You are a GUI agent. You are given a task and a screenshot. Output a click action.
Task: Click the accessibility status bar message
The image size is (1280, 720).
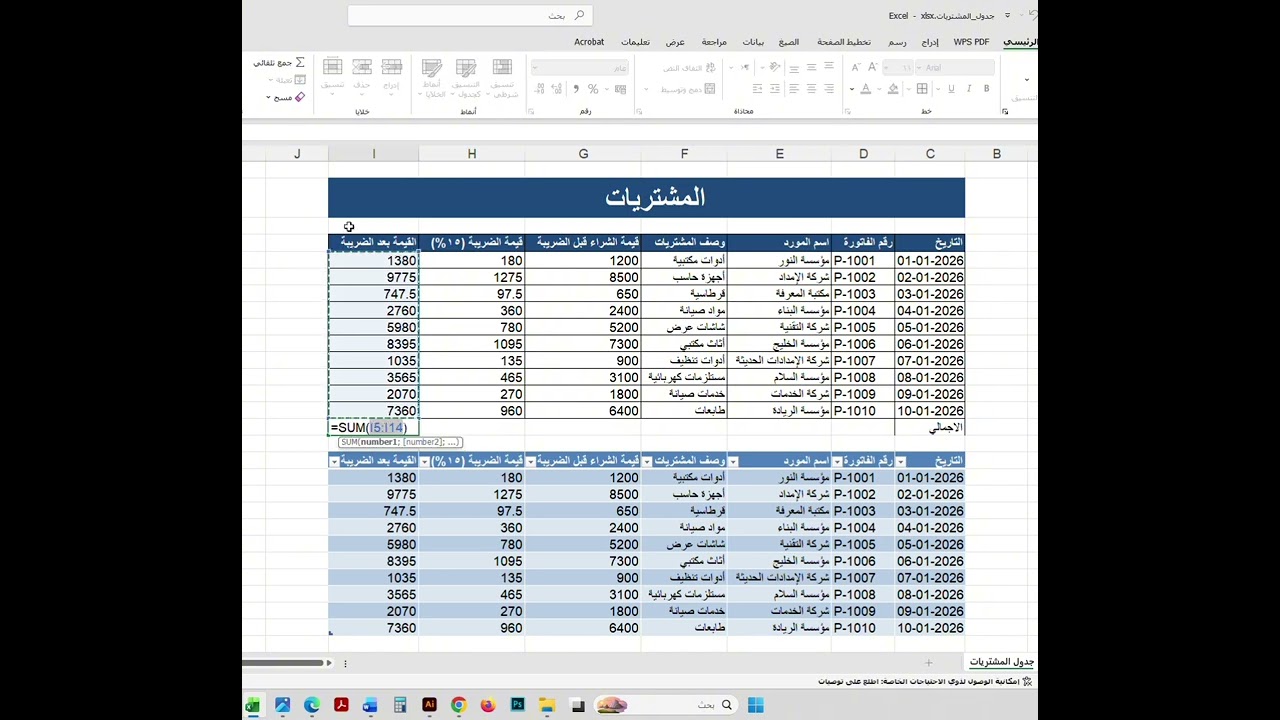click(926, 682)
